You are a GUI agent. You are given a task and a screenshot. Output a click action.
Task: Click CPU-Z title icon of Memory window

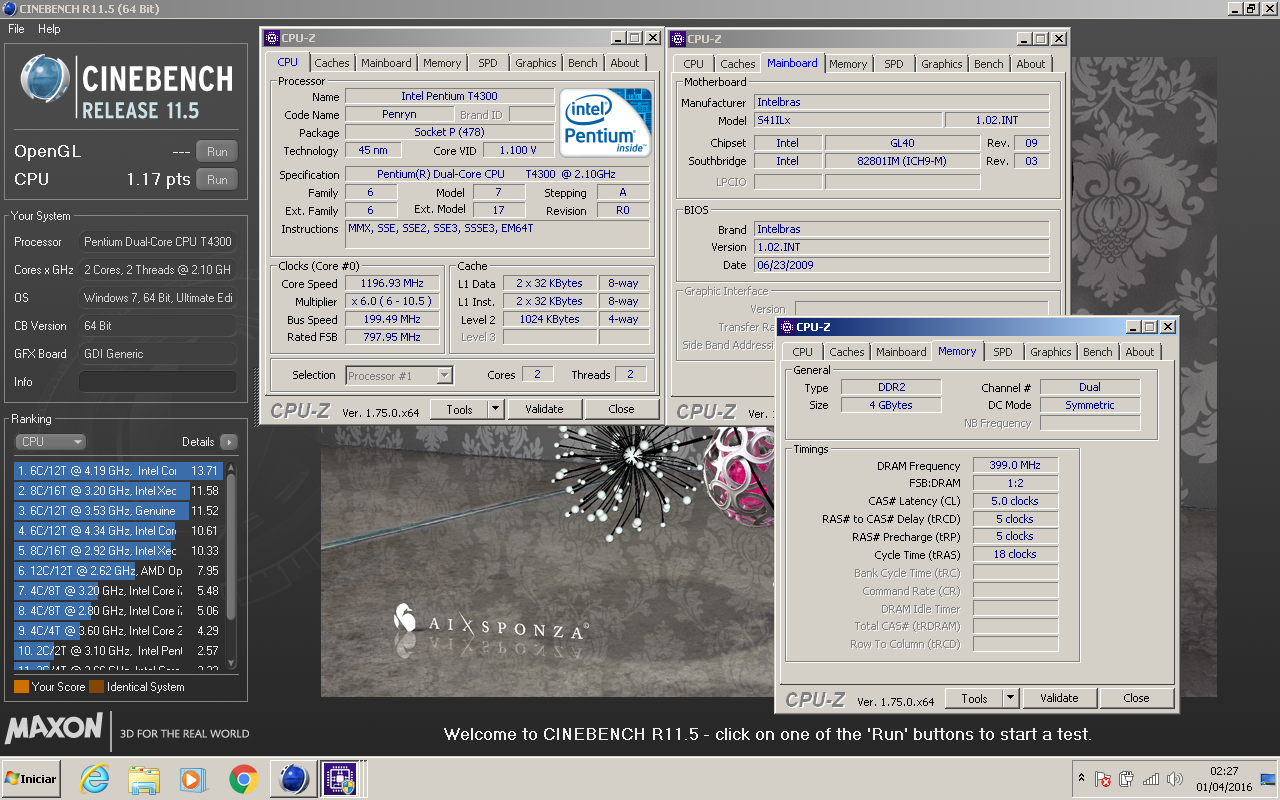pyautogui.click(x=786, y=327)
